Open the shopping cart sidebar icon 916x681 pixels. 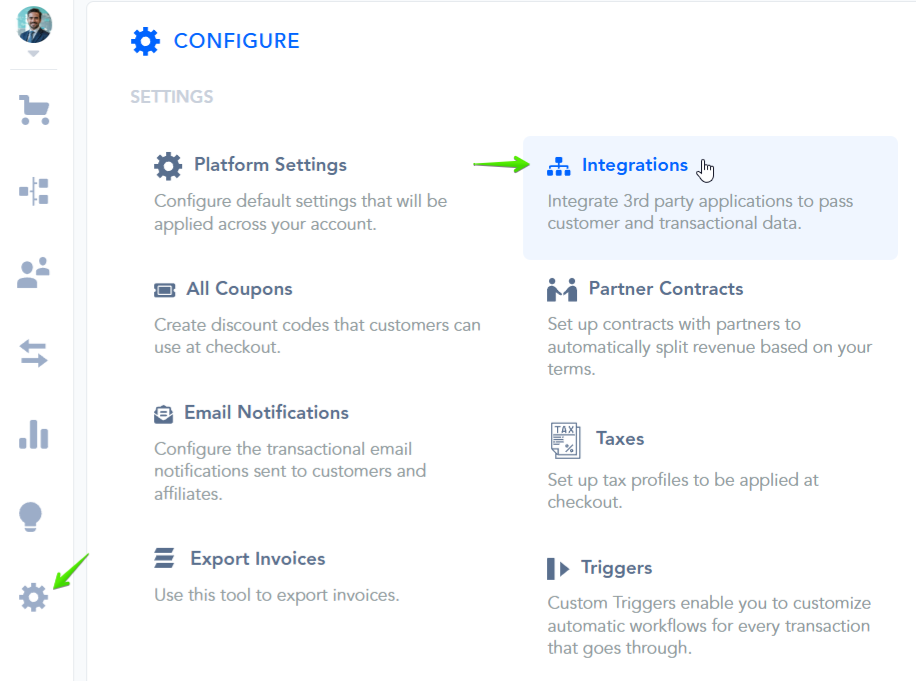coord(34,109)
